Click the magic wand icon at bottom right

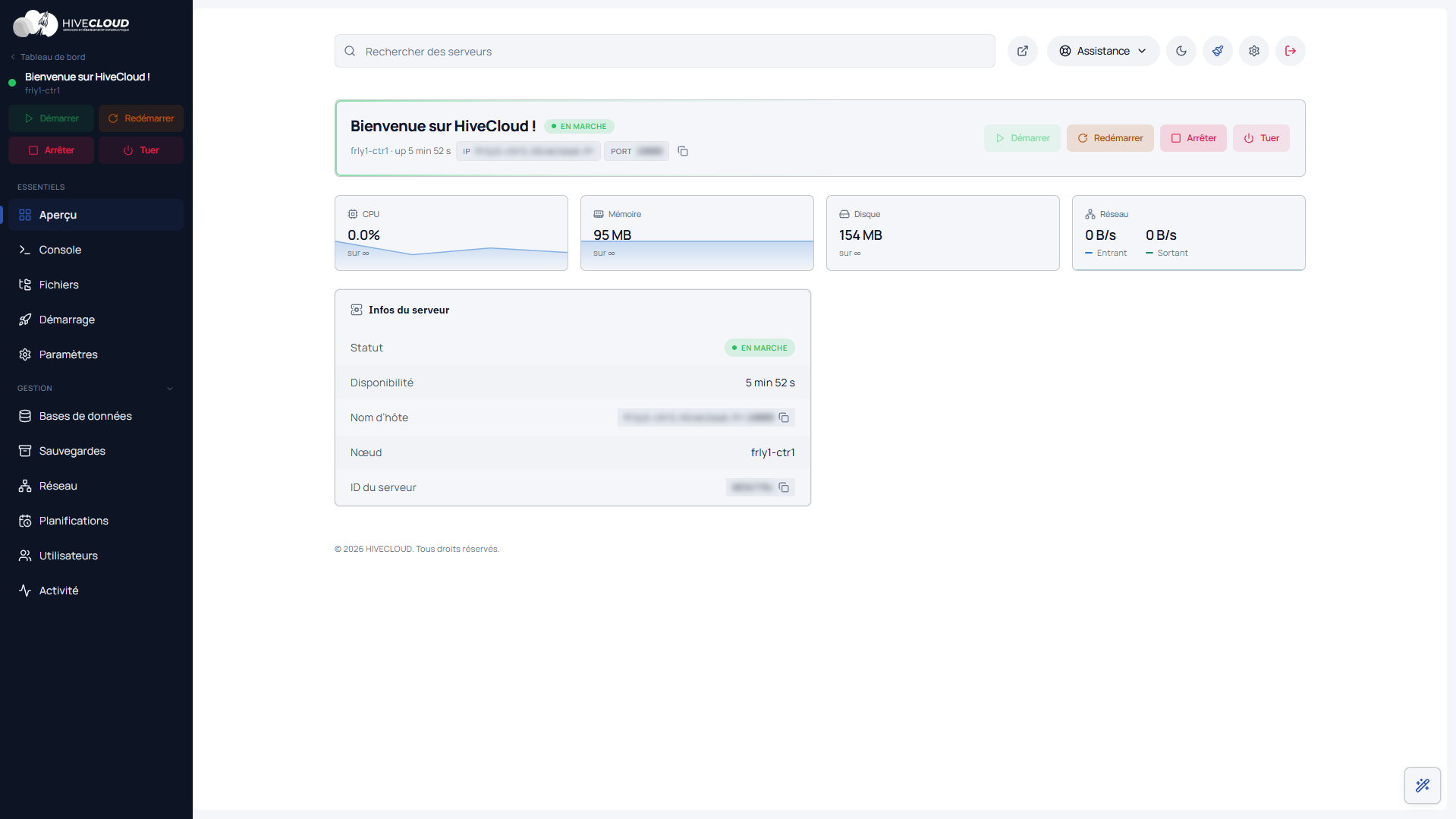[x=1423, y=786]
